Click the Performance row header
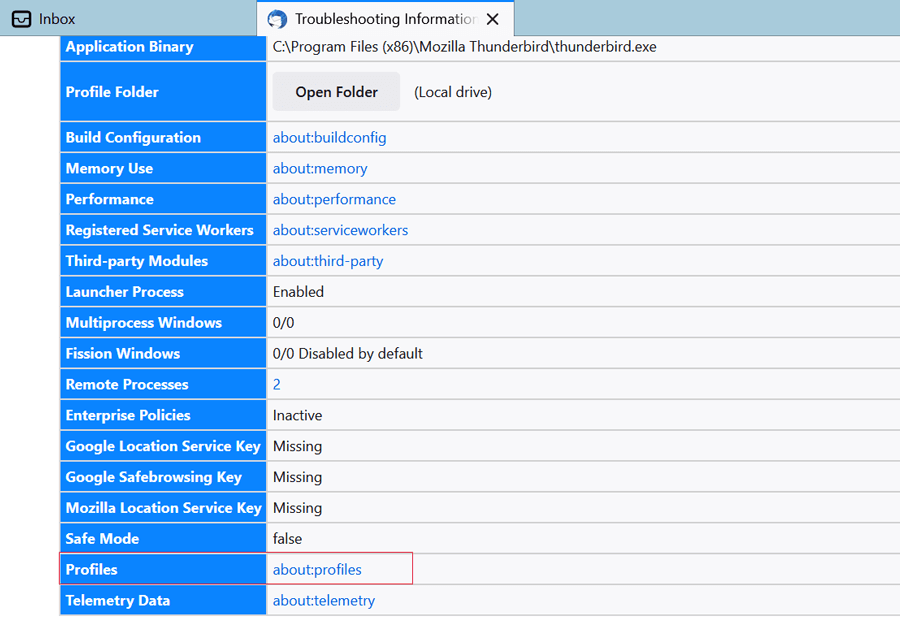Screen dimensions: 900x640 [163, 199]
